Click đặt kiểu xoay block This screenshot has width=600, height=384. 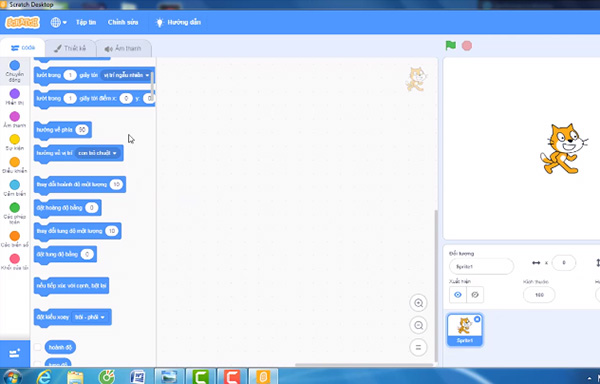click(53, 317)
